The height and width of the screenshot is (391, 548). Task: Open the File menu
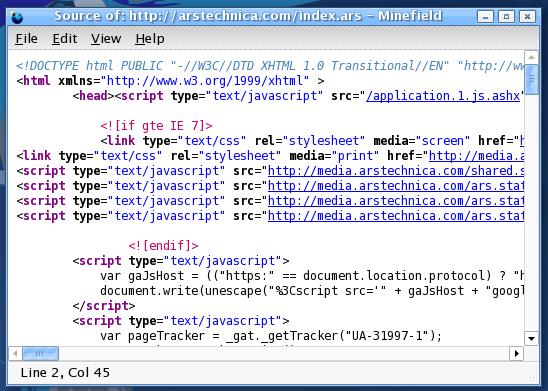tap(26, 38)
